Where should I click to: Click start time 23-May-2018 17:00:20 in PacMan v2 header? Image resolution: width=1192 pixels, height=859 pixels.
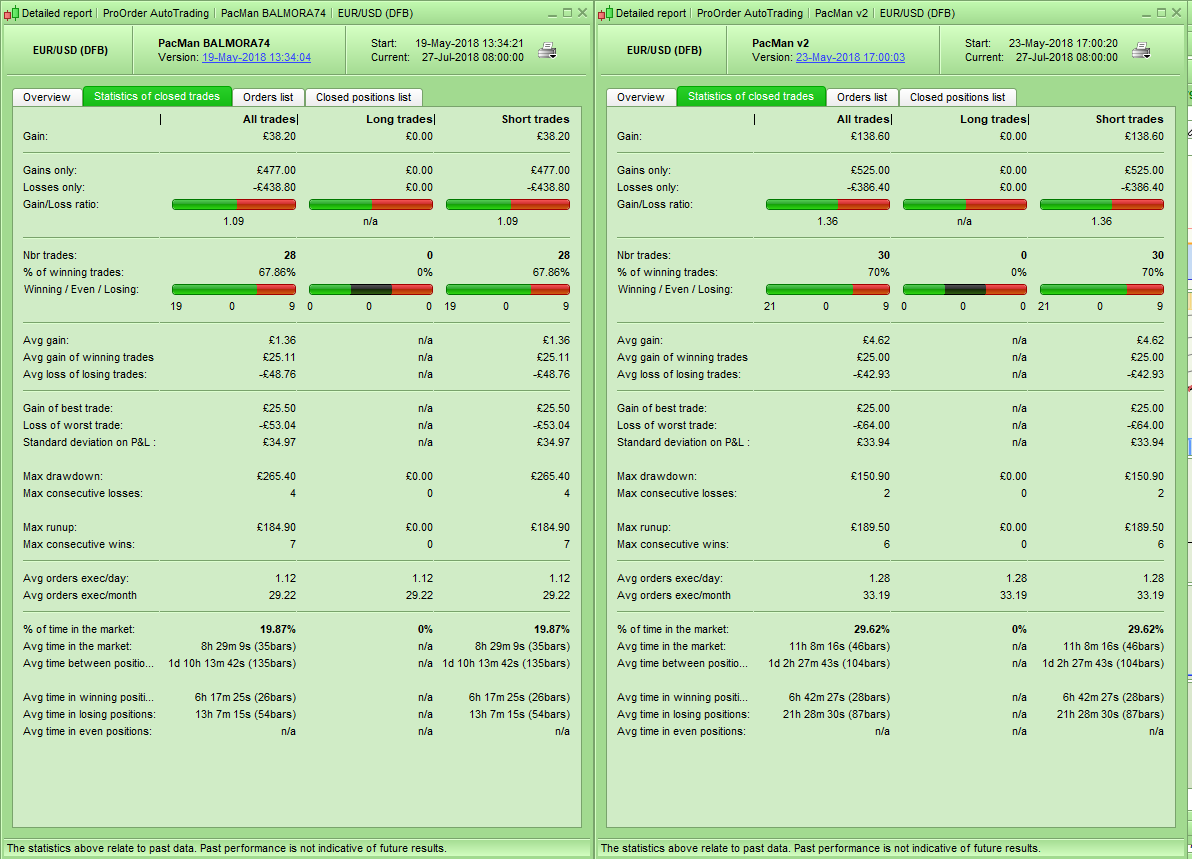(x=1064, y=43)
